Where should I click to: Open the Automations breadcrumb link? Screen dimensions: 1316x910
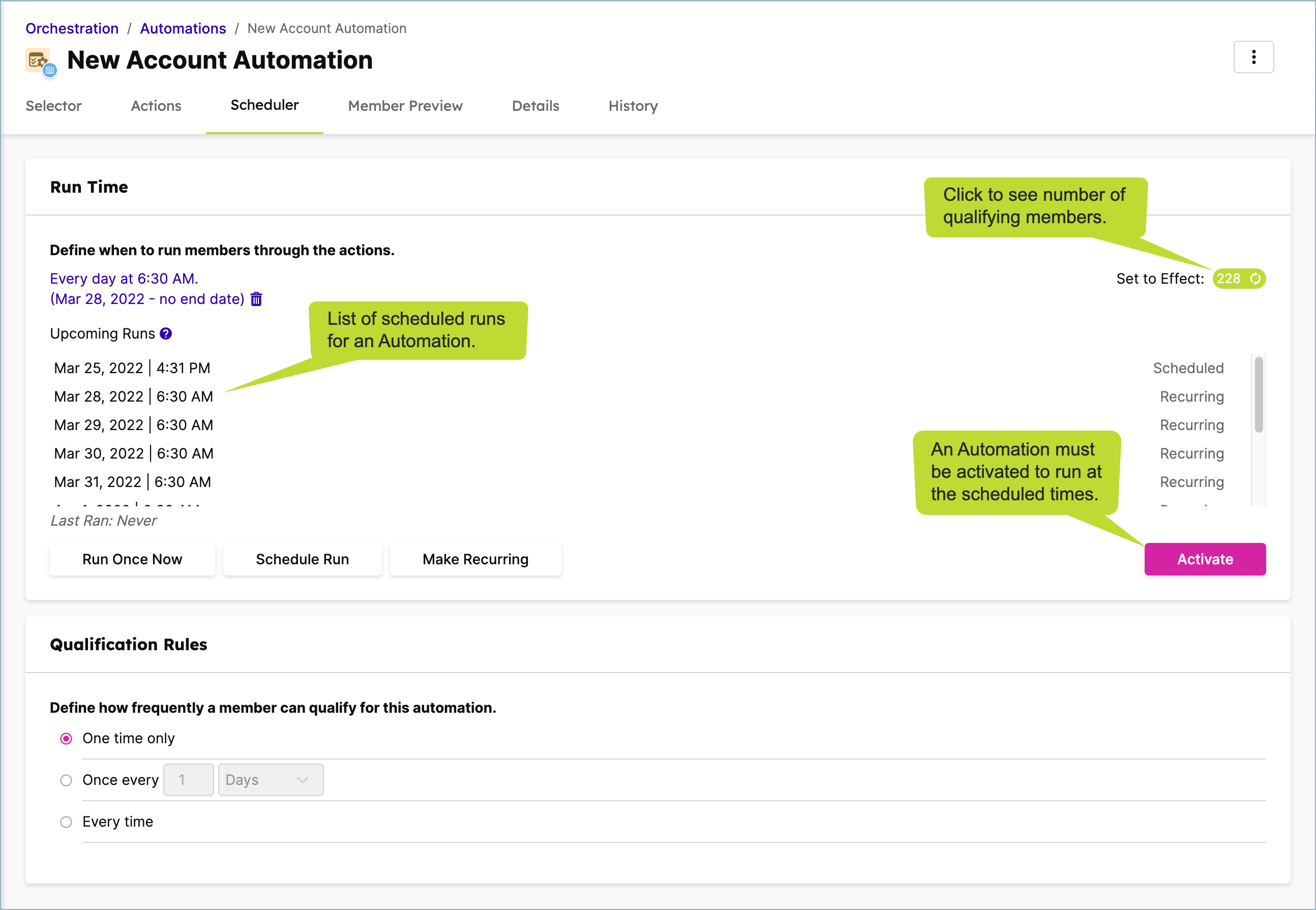183,28
